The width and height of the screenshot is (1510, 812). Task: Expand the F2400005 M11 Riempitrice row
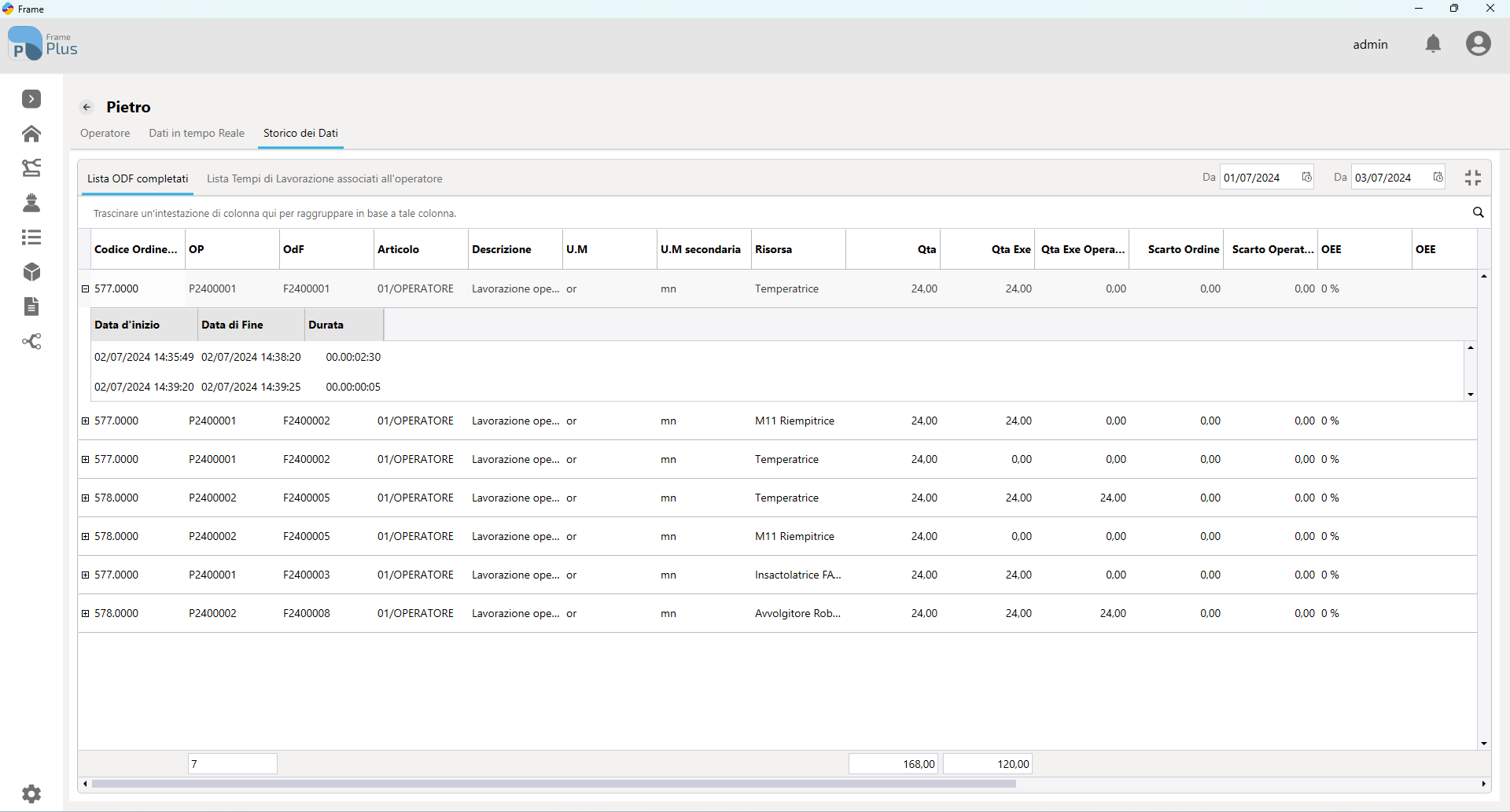click(x=86, y=536)
